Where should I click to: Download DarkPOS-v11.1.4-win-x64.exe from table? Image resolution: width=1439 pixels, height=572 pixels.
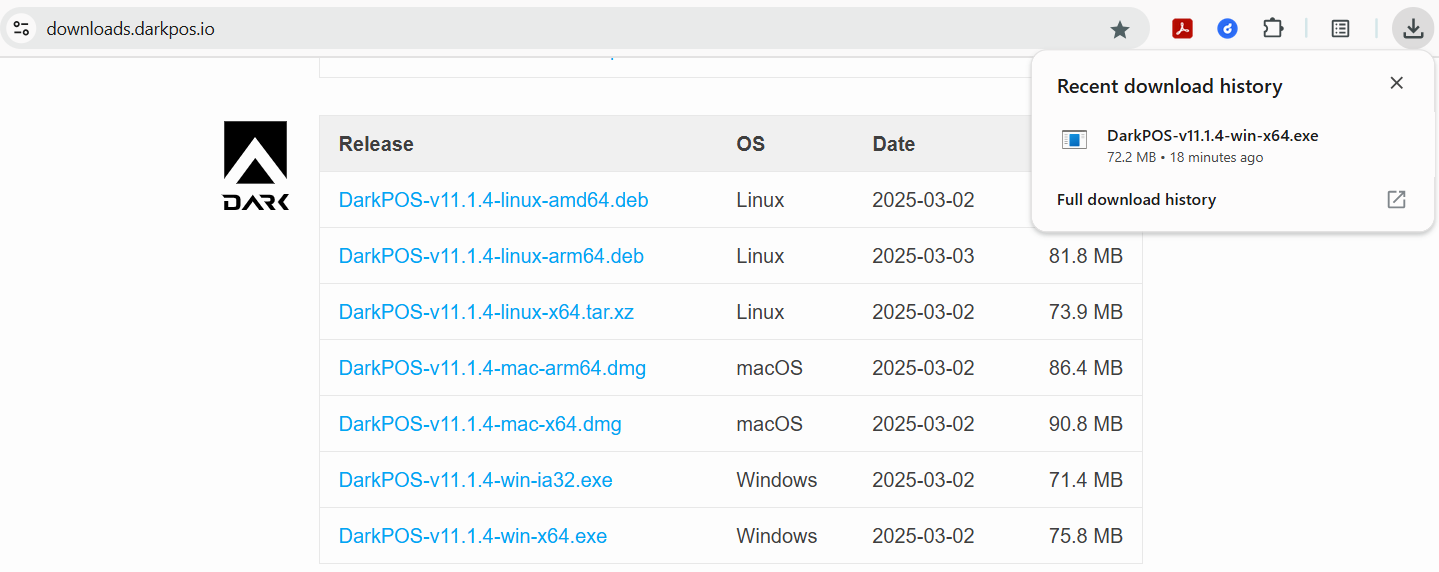[x=473, y=536]
